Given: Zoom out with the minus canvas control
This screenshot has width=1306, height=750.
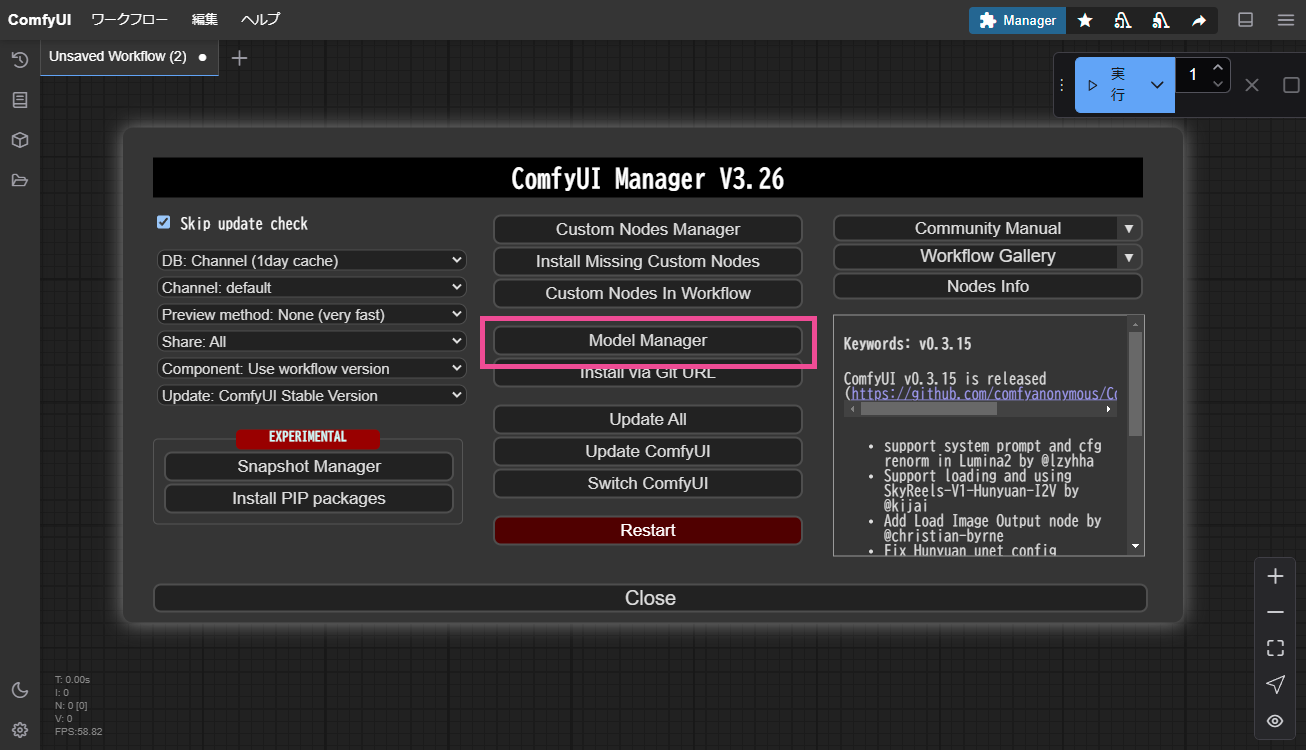Looking at the screenshot, I should click(1275, 612).
